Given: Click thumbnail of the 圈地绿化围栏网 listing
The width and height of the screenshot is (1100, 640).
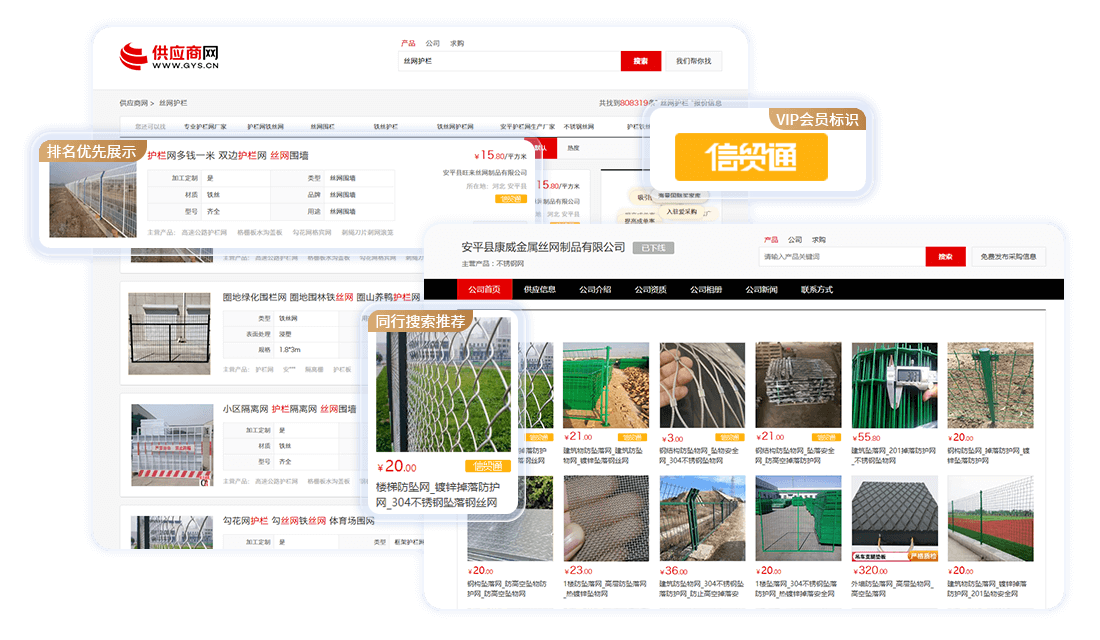Looking at the screenshot, I should point(169,333).
